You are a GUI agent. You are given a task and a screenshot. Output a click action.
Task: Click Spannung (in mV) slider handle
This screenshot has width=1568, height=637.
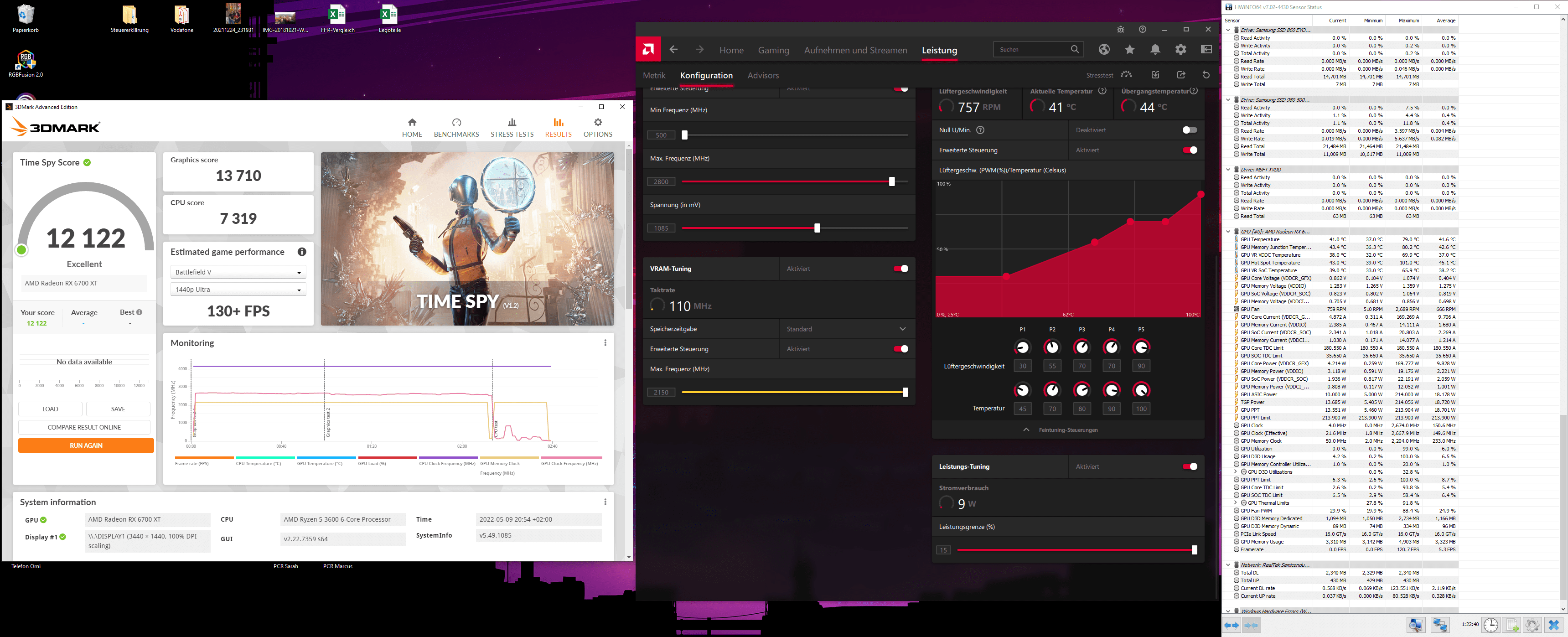(817, 228)
